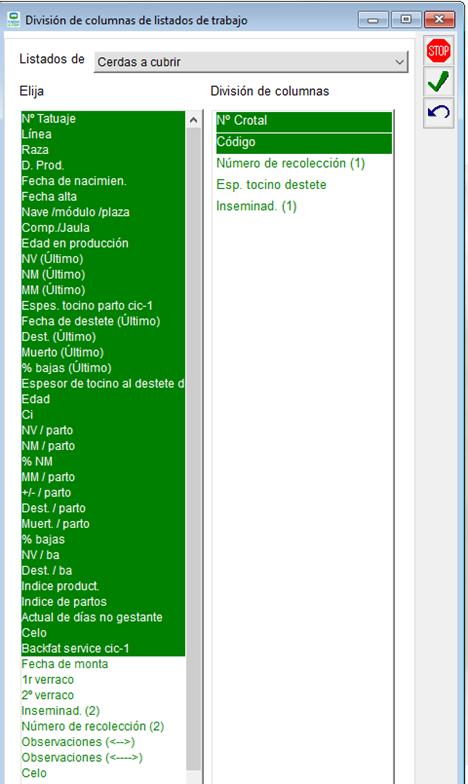Select D. Prod. in the list

pos(103,165)
